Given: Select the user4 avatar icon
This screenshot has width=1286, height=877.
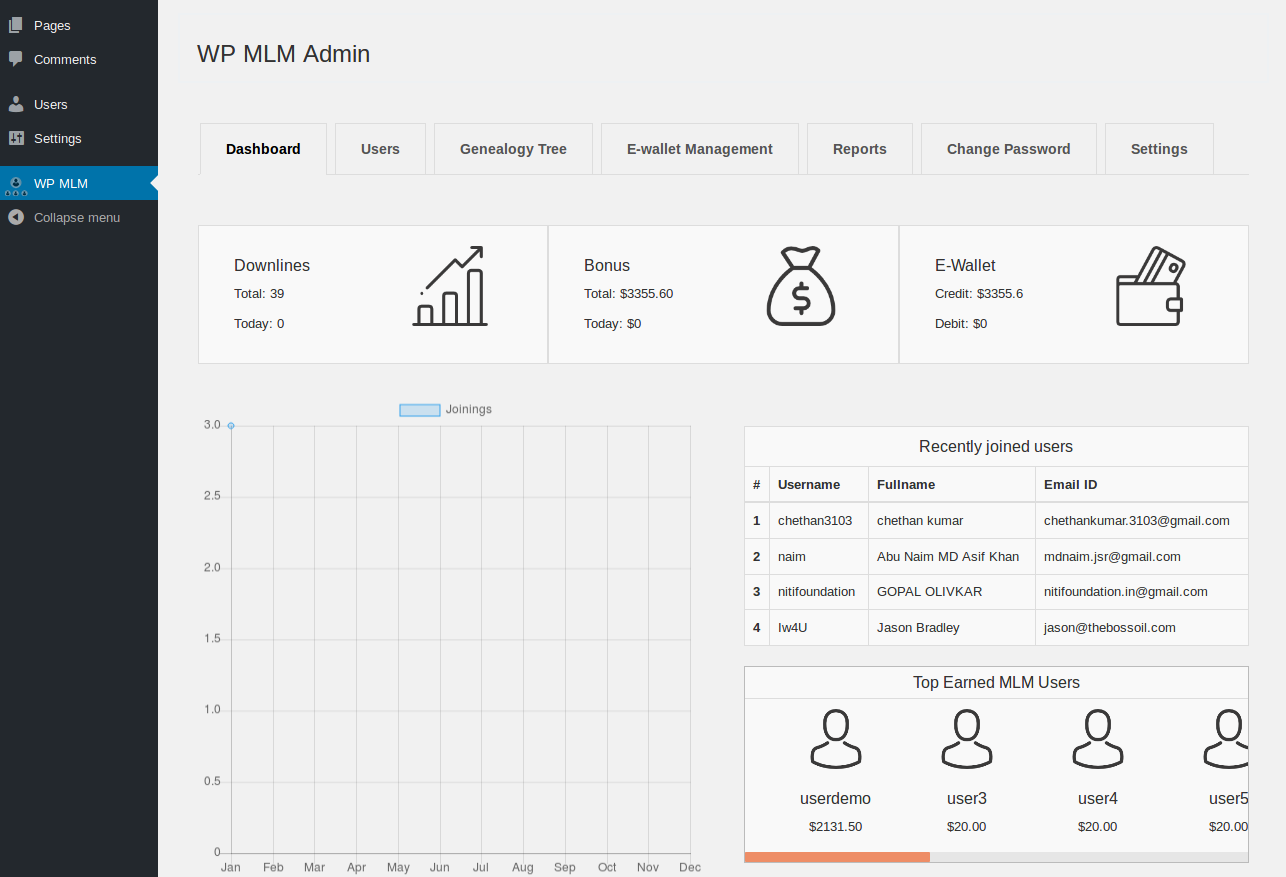Looking at the screenshot, I should pos(1098,739).
